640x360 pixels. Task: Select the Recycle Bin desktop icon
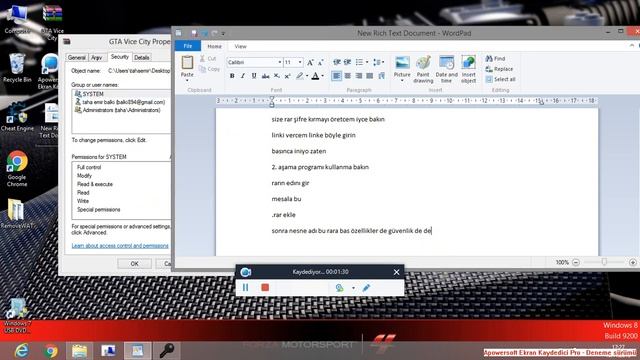click(16, 68)
